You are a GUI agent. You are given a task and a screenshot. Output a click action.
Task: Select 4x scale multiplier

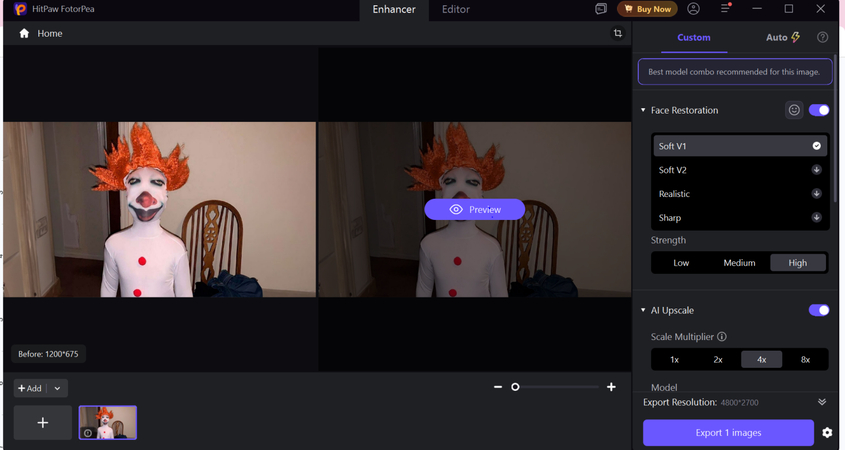point(761,359)
